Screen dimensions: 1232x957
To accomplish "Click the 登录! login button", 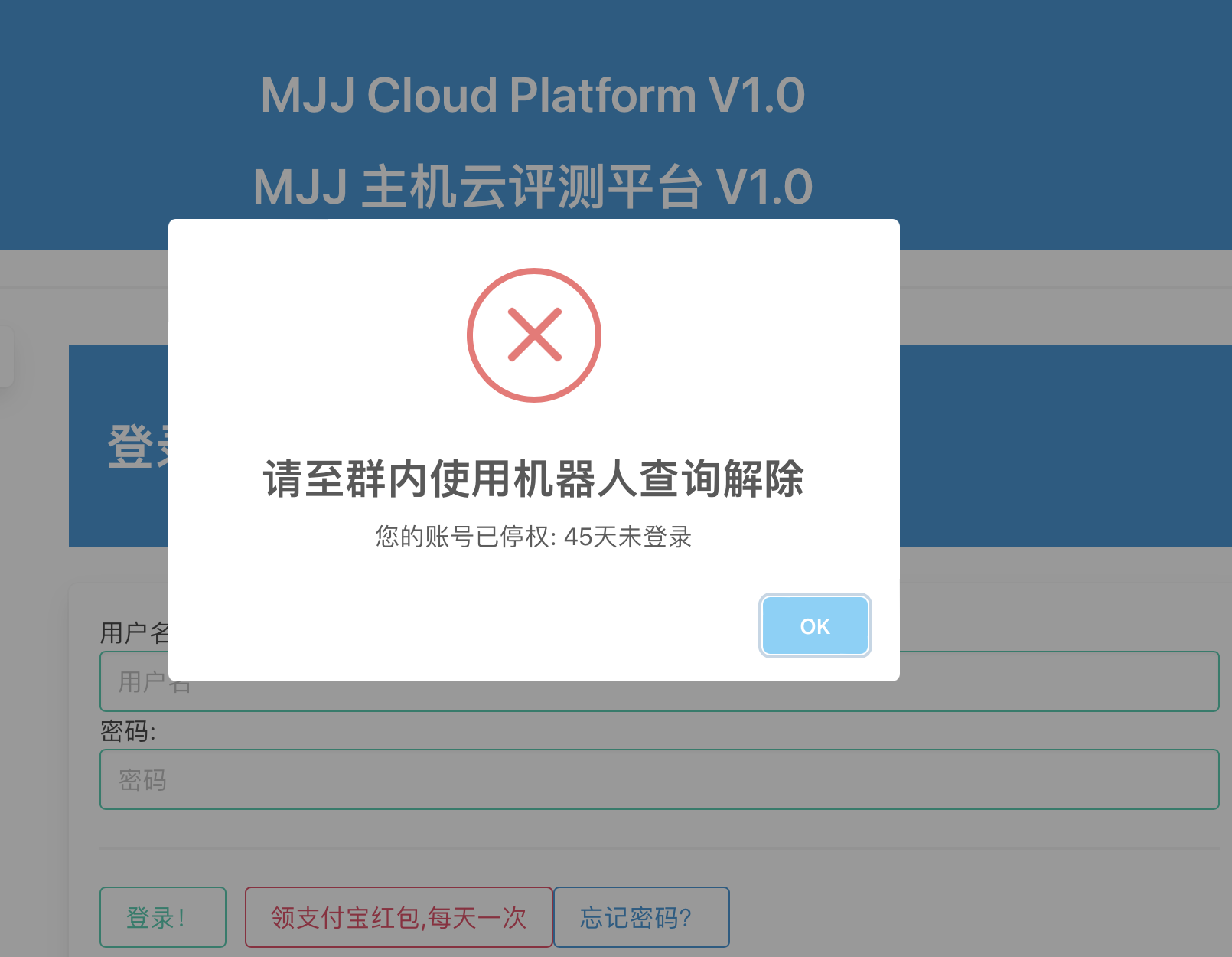I will tap(163, 917).
